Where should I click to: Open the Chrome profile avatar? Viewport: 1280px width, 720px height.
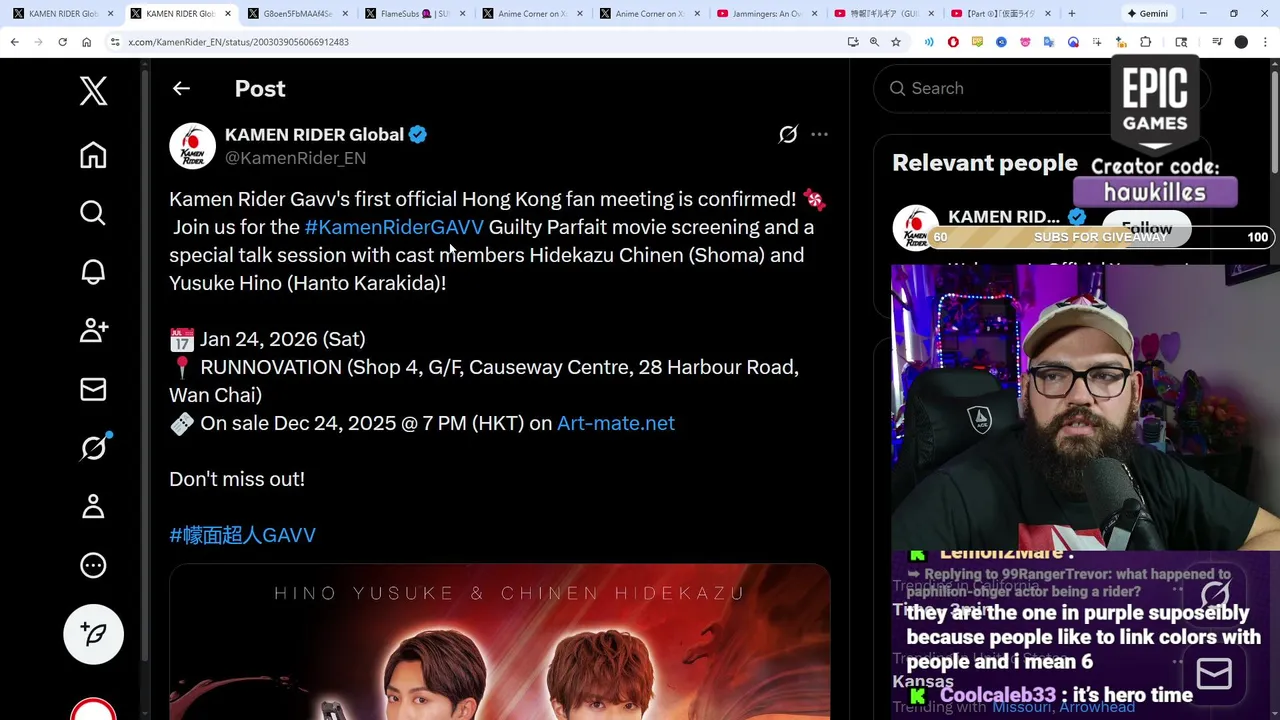click(1241, 42)
